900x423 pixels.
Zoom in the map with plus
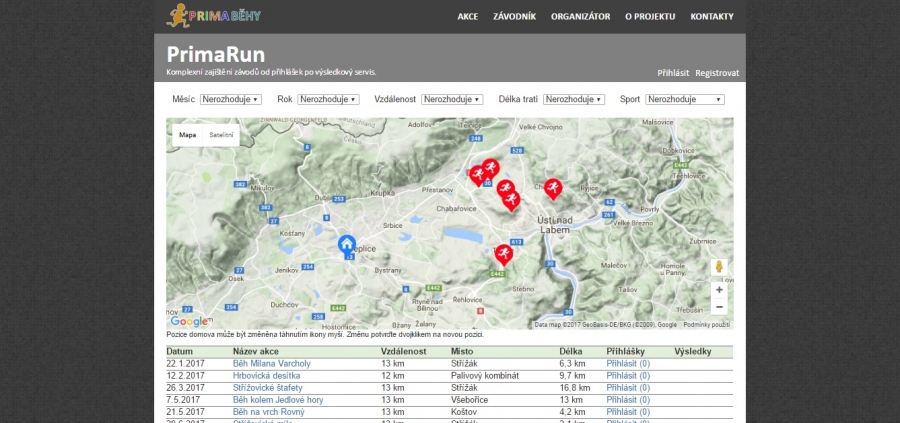pyautogui.click(x=719, y=290)
